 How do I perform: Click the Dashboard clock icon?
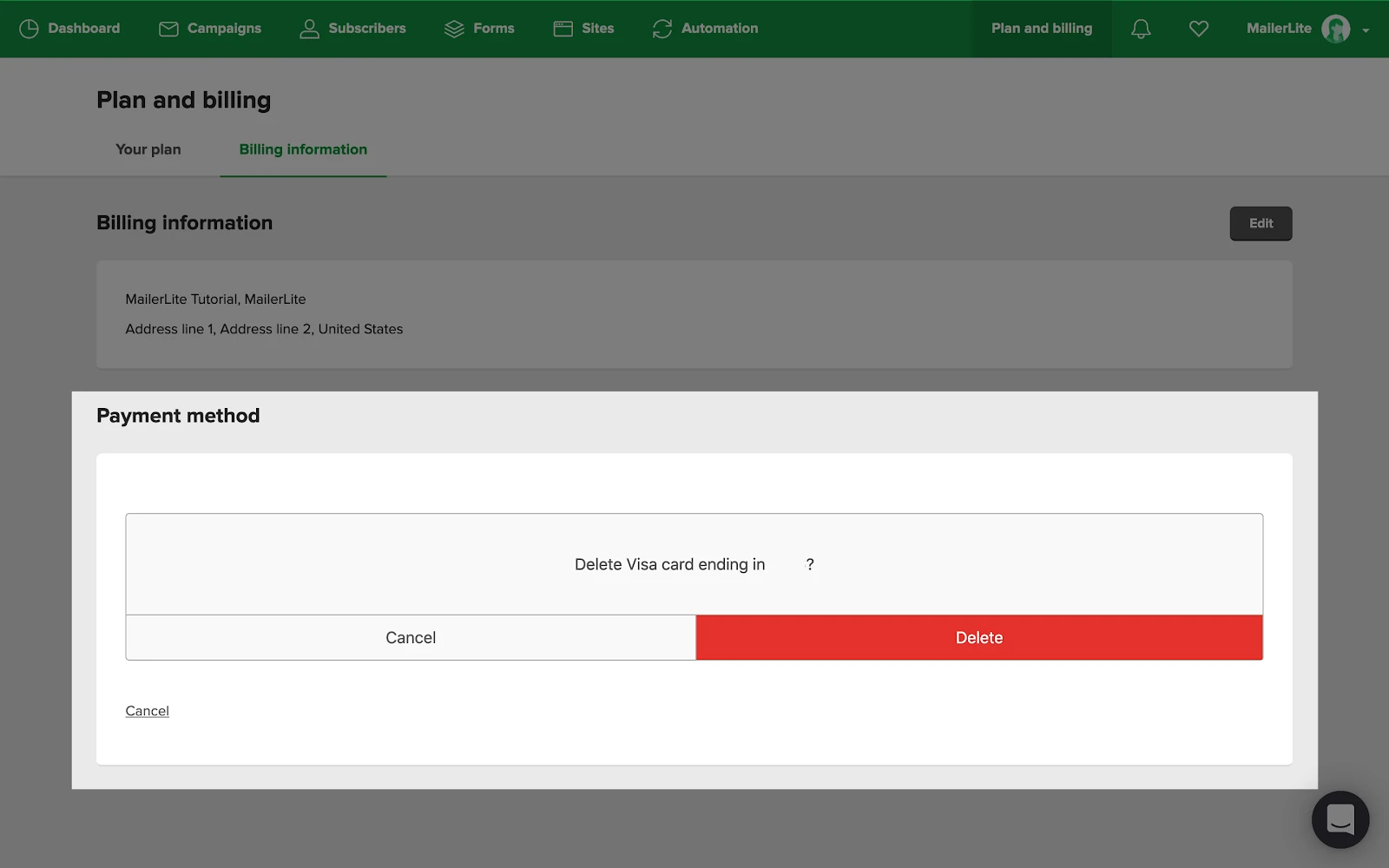click(29, 29)
